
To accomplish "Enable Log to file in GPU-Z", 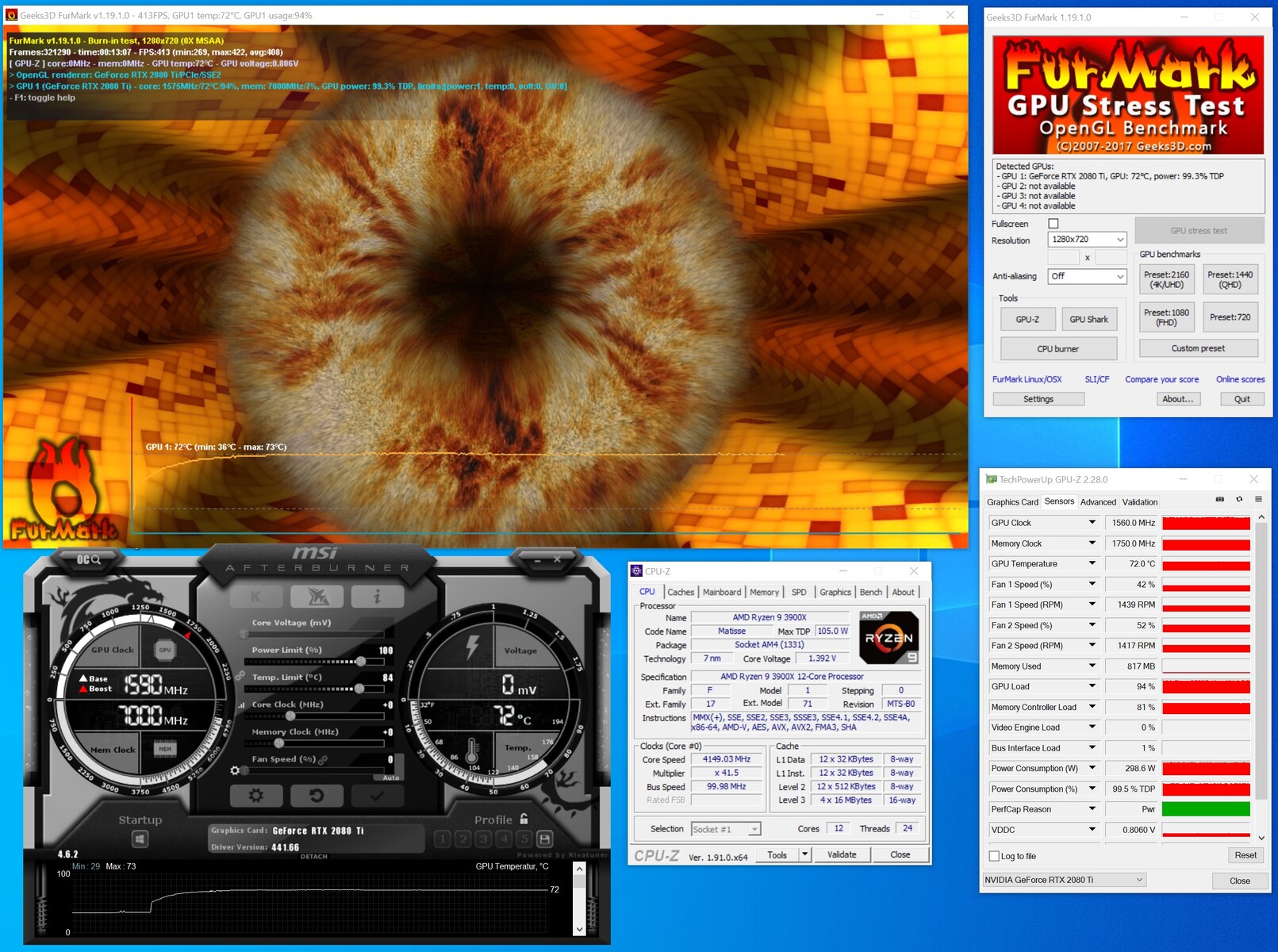I will (x=994, y=856).
